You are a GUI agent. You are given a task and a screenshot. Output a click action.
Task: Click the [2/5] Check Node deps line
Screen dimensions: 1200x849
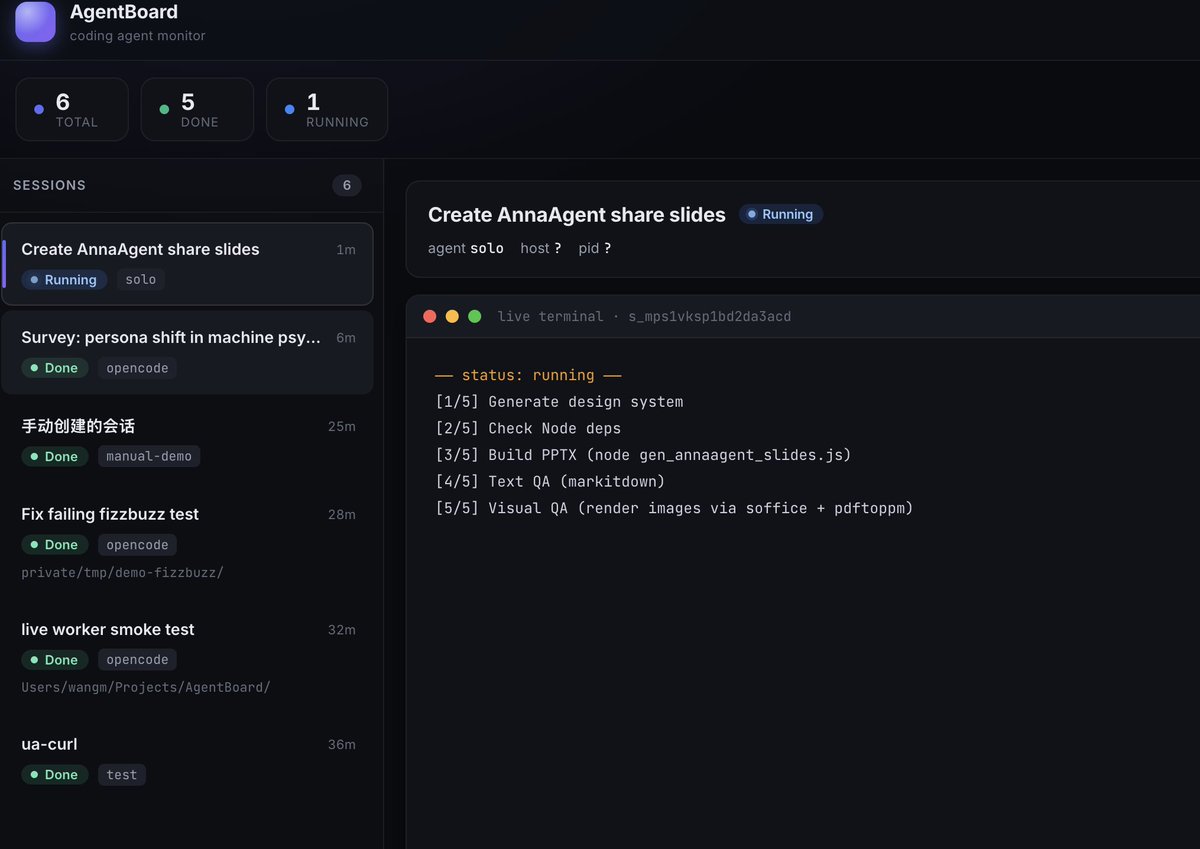pos(528,429)
